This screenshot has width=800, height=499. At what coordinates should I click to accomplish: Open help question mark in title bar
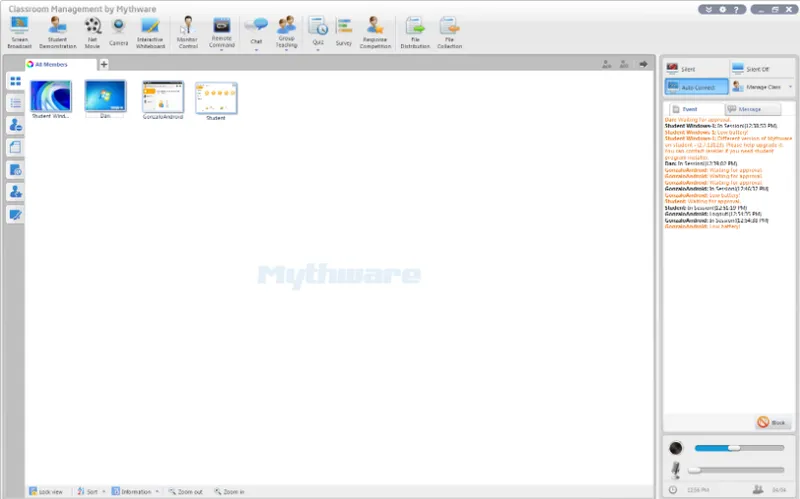[736, 9]
